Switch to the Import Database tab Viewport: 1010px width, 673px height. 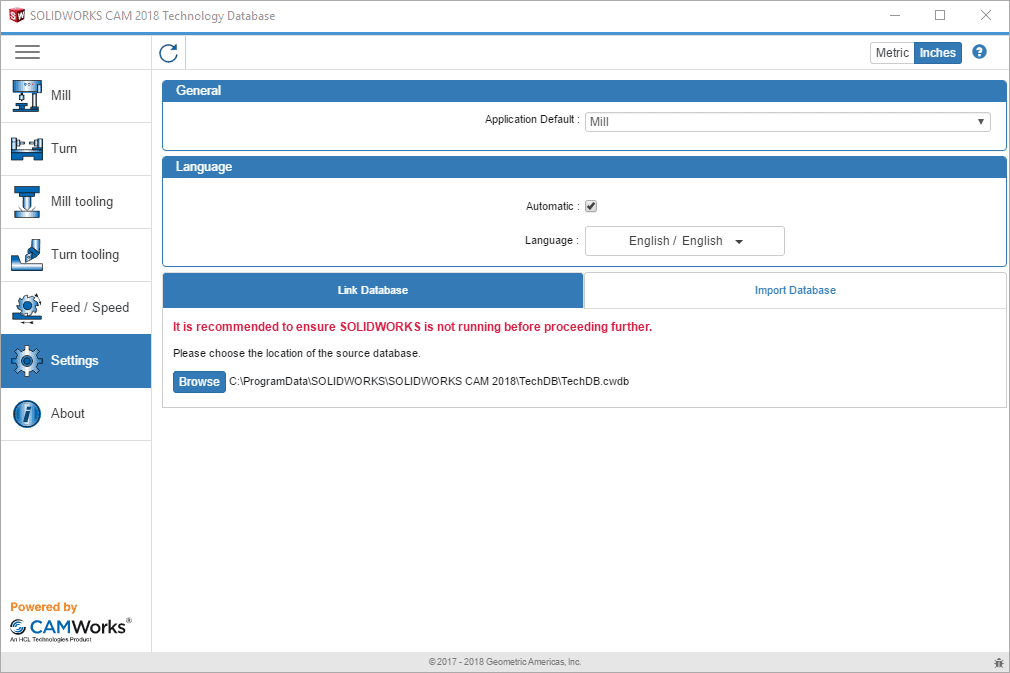(795, 290)
